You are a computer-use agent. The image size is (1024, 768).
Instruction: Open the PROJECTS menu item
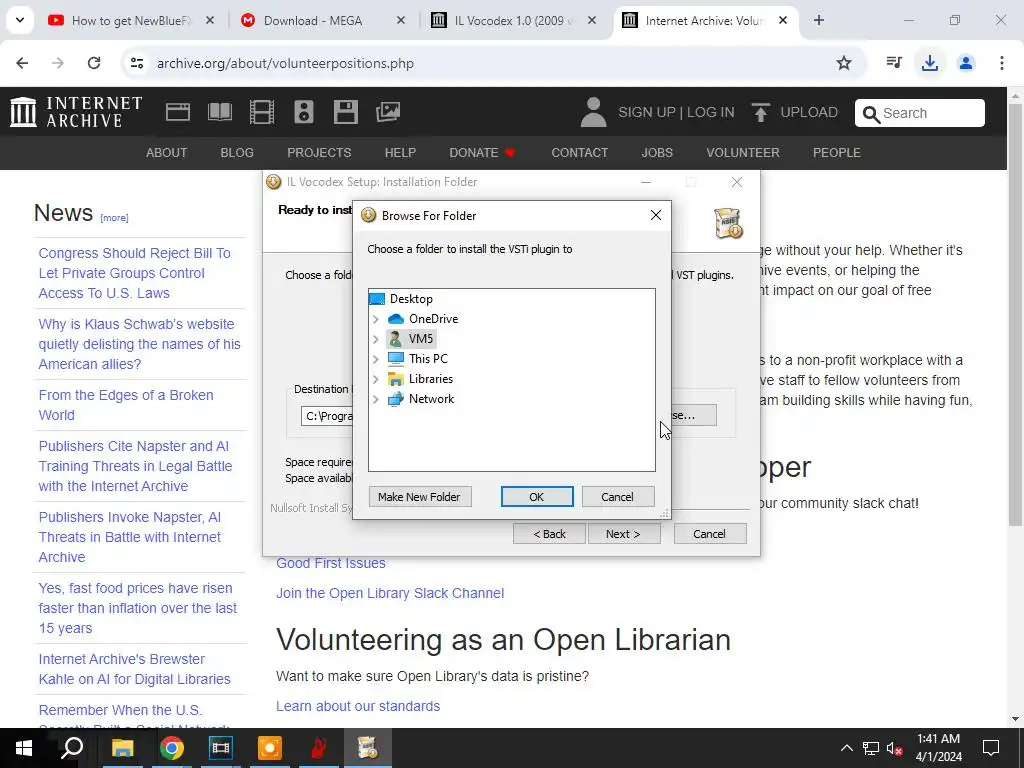click(x=319, y=153)
